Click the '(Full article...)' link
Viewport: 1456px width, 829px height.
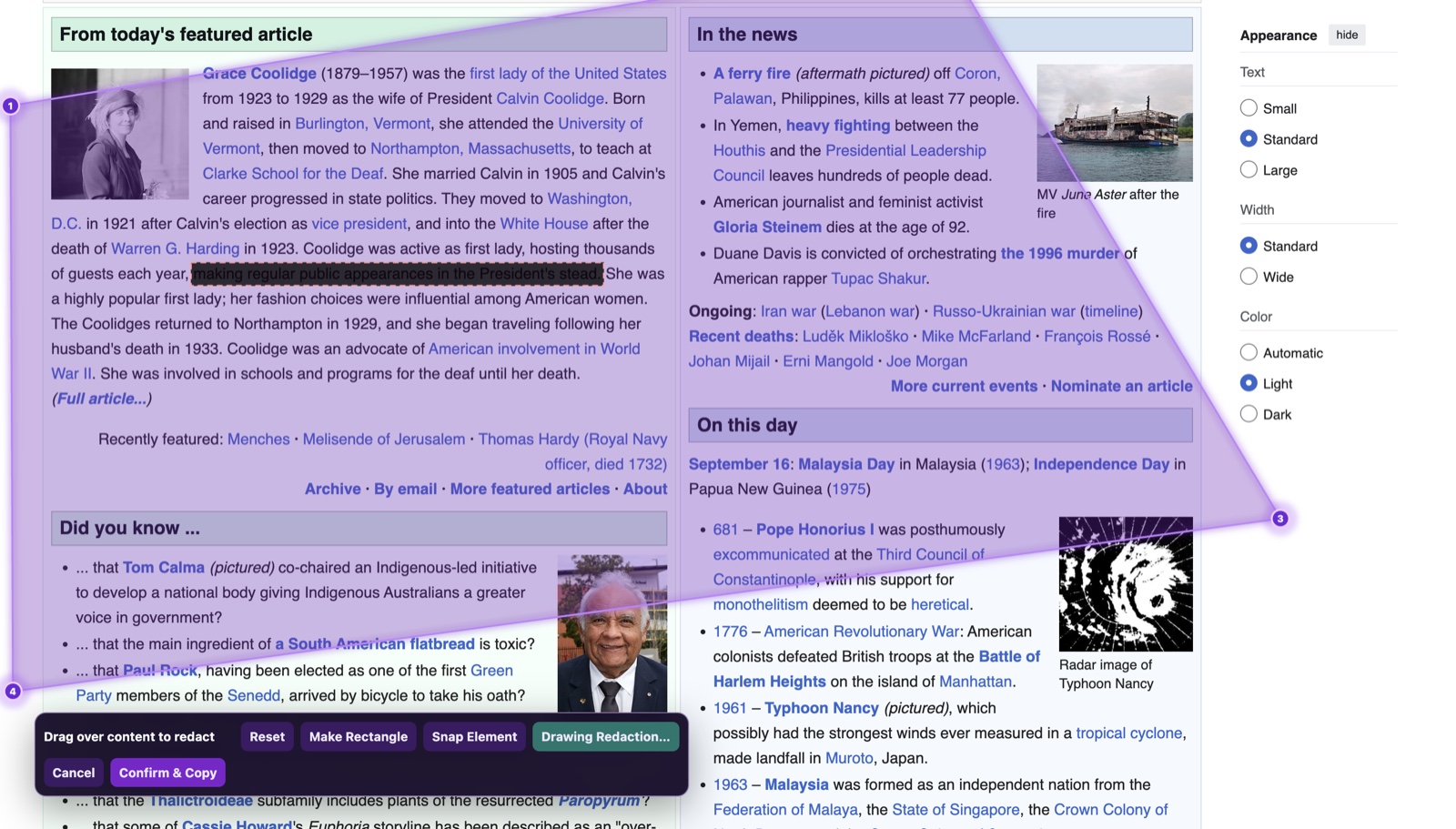102,399
